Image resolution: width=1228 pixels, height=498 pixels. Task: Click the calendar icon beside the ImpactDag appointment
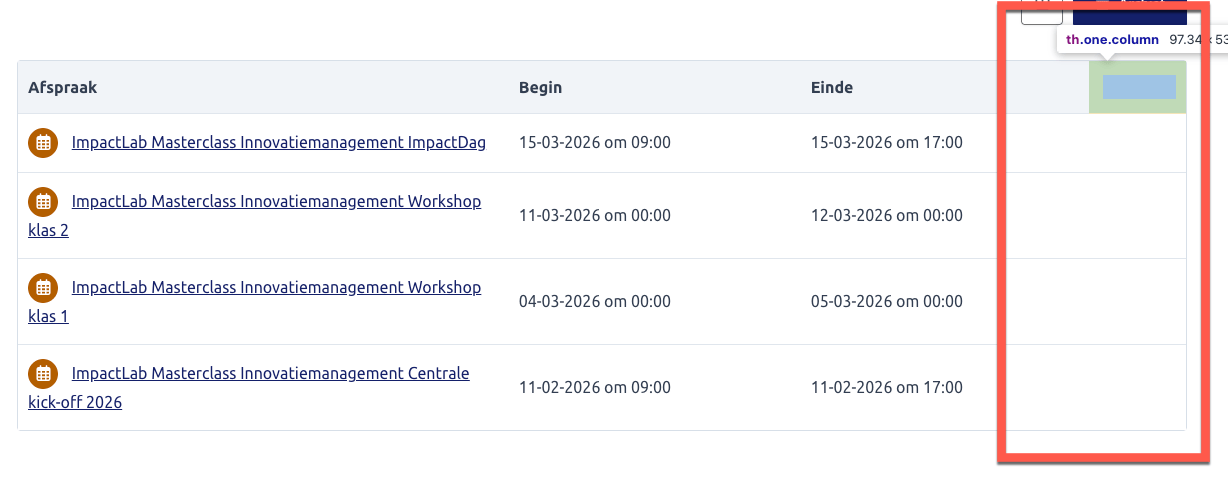tap(42, 142)
